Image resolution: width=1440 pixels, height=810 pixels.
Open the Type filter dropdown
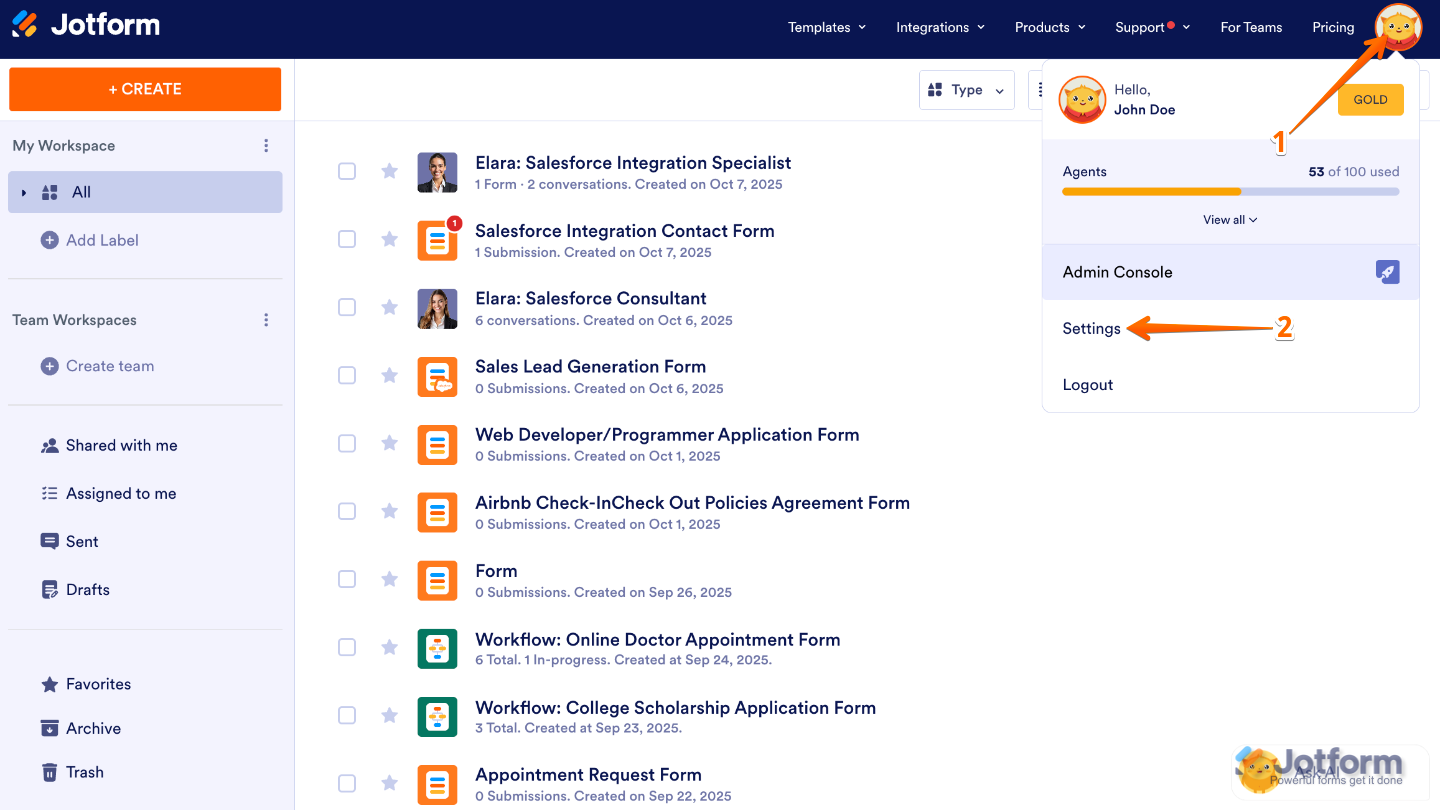(x=966, y=90)
